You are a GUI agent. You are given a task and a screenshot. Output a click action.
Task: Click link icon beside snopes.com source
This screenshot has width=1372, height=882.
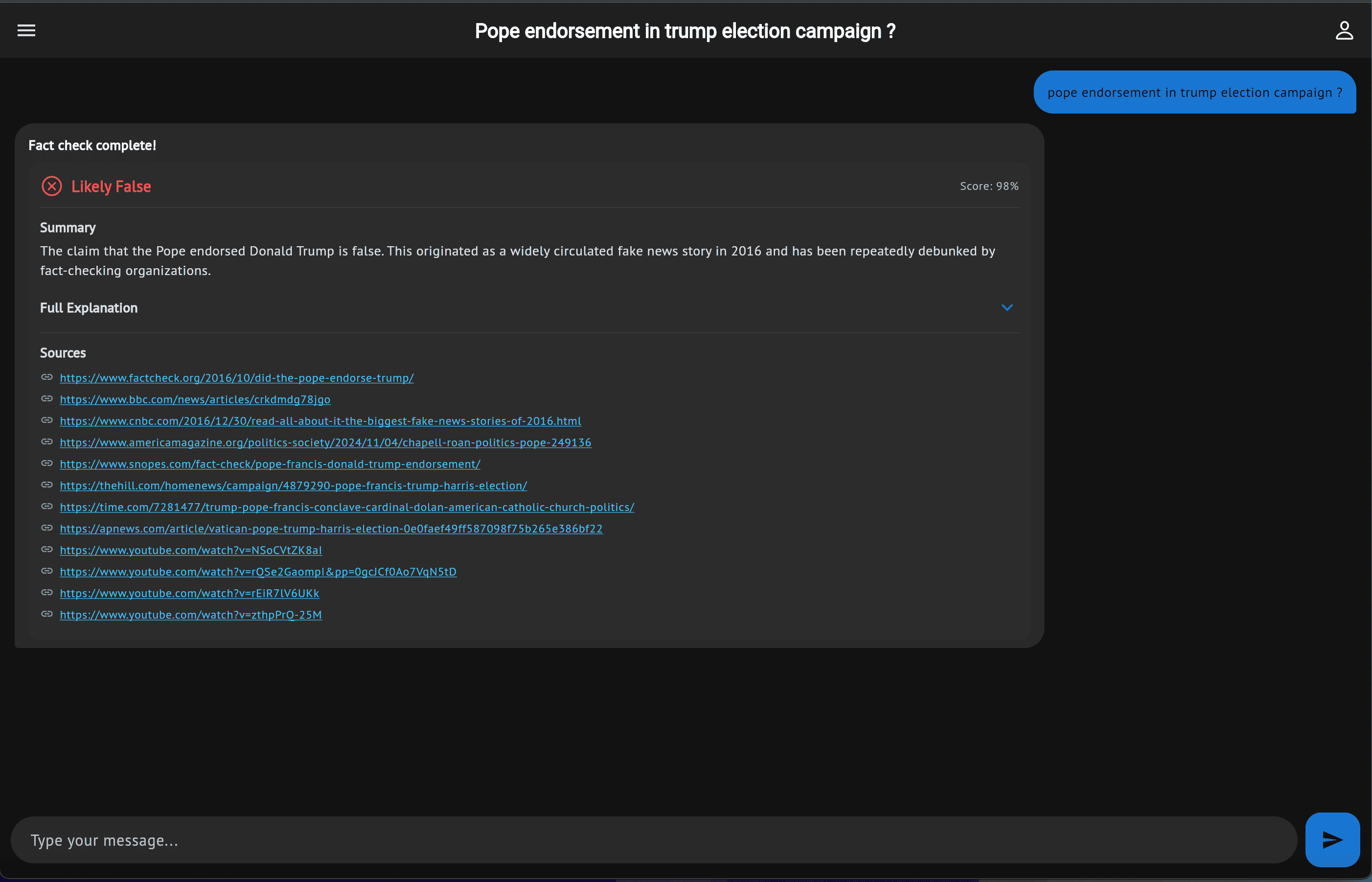[47, 464]
